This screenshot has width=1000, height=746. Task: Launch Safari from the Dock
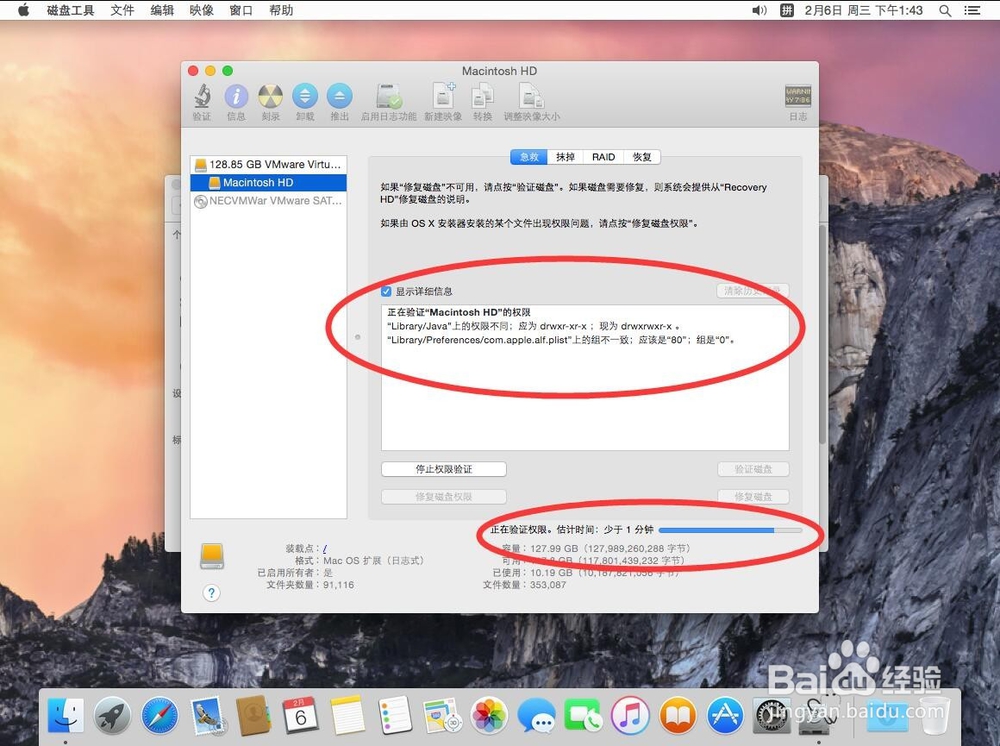[x=159, y=715]
